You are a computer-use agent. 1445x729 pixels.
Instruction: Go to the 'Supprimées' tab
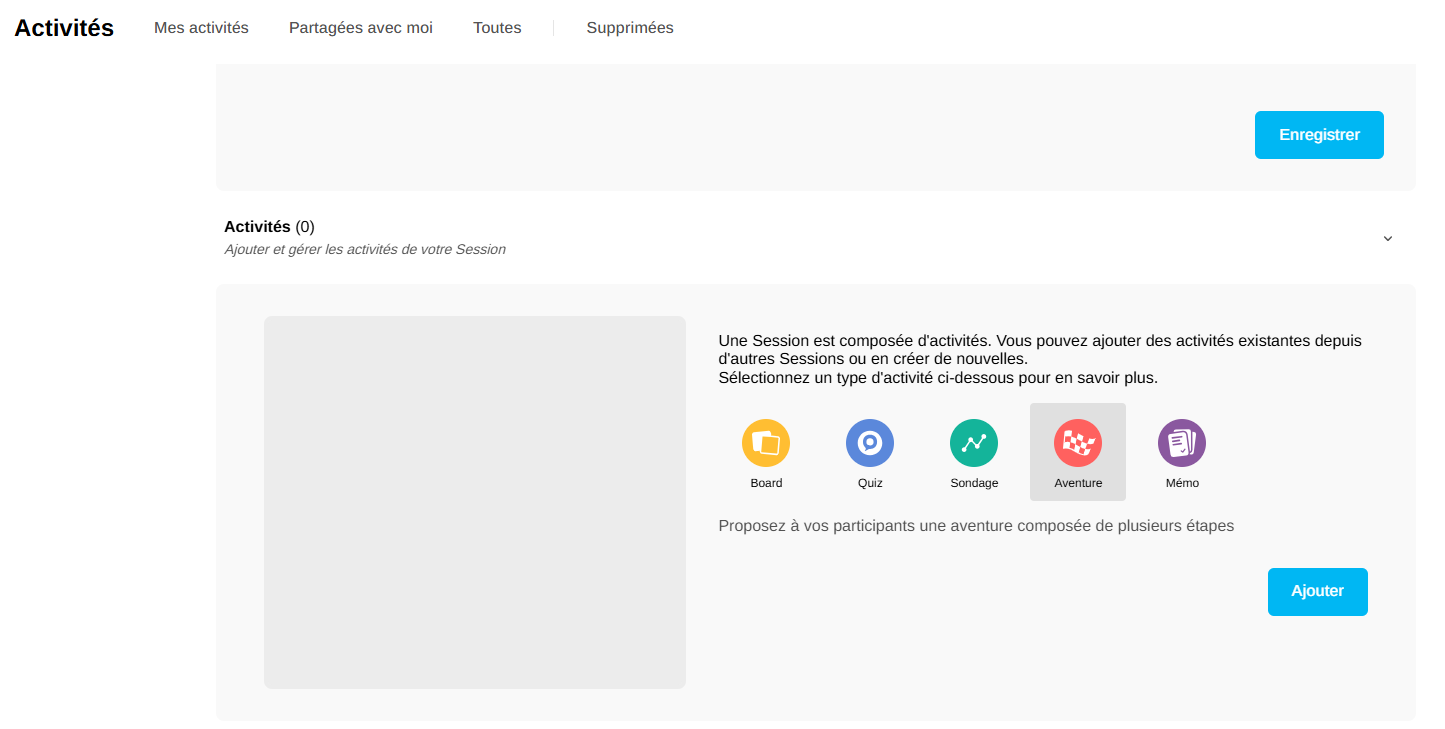pyautogui.click(x=630, y=28)
